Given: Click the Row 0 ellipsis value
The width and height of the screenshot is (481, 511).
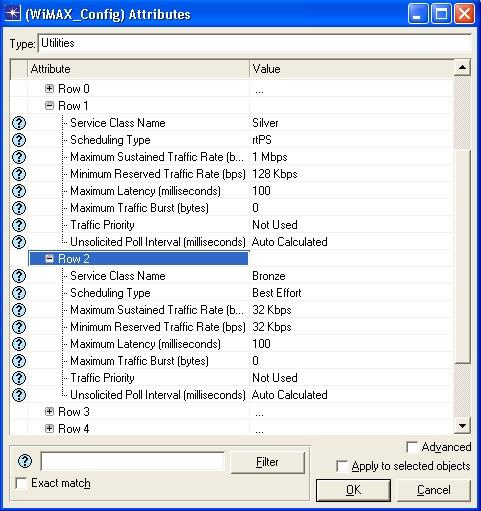Looking at the screenshot, I should 259,90.
